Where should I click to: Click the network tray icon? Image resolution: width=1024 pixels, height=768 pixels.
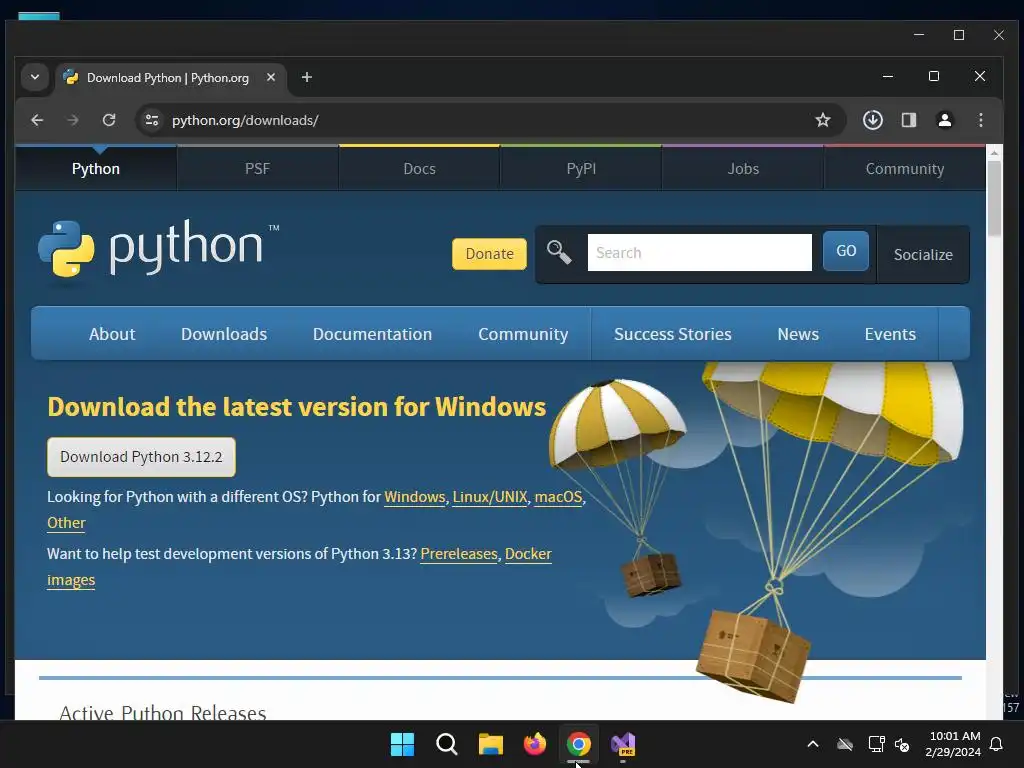[876, 744]
